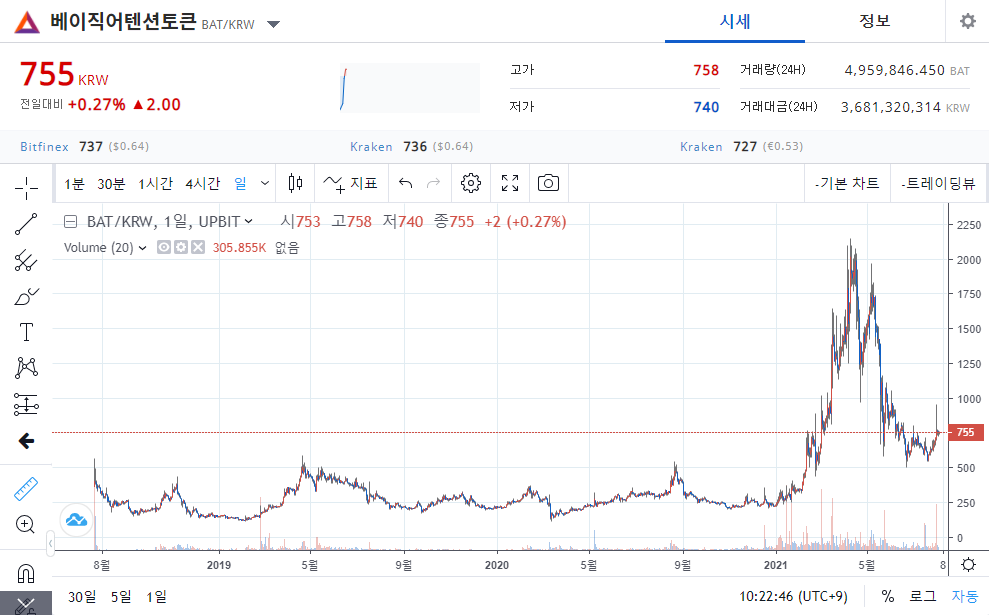Select the long position forecasting tool
This screenshot has width=989, height=615.
point(26,404)
